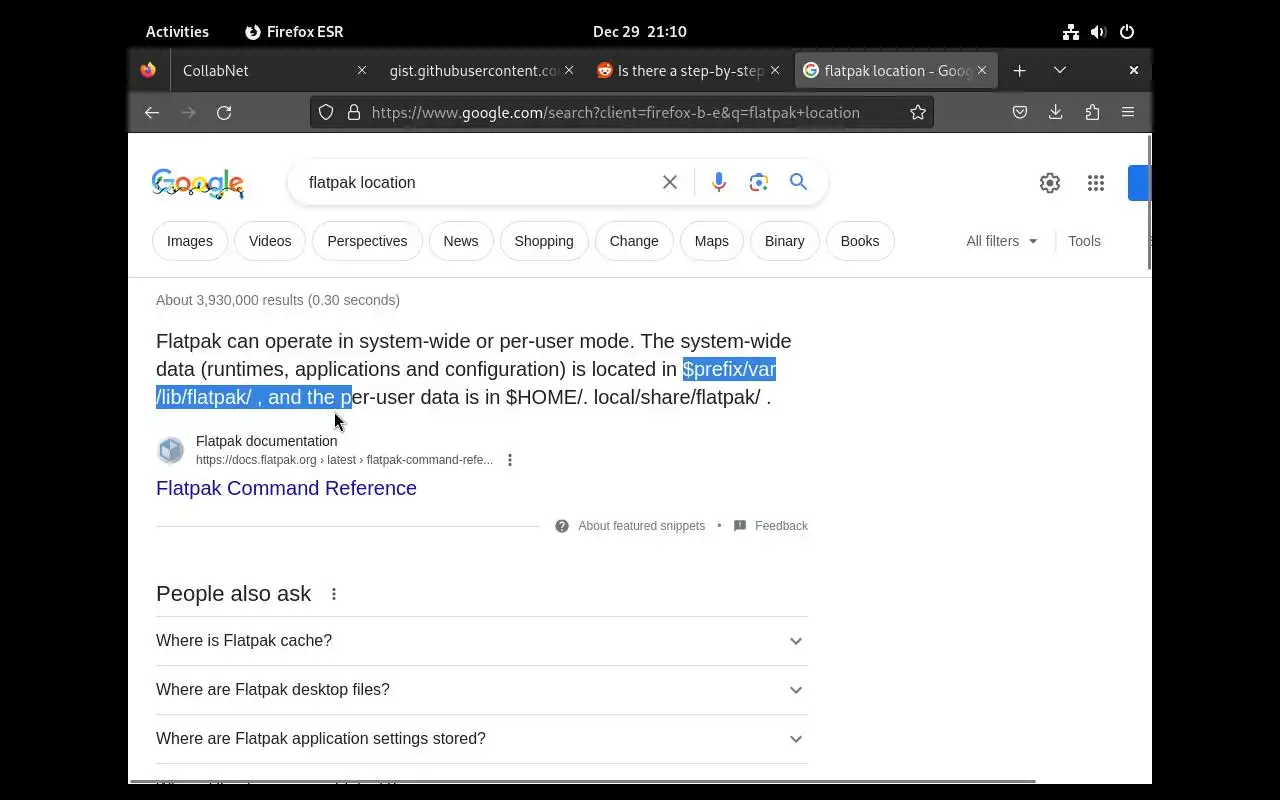Switch to 'Is there a step-by-step' tab
The height and width of the screenshot is (800, 1280).
[688, 70]
